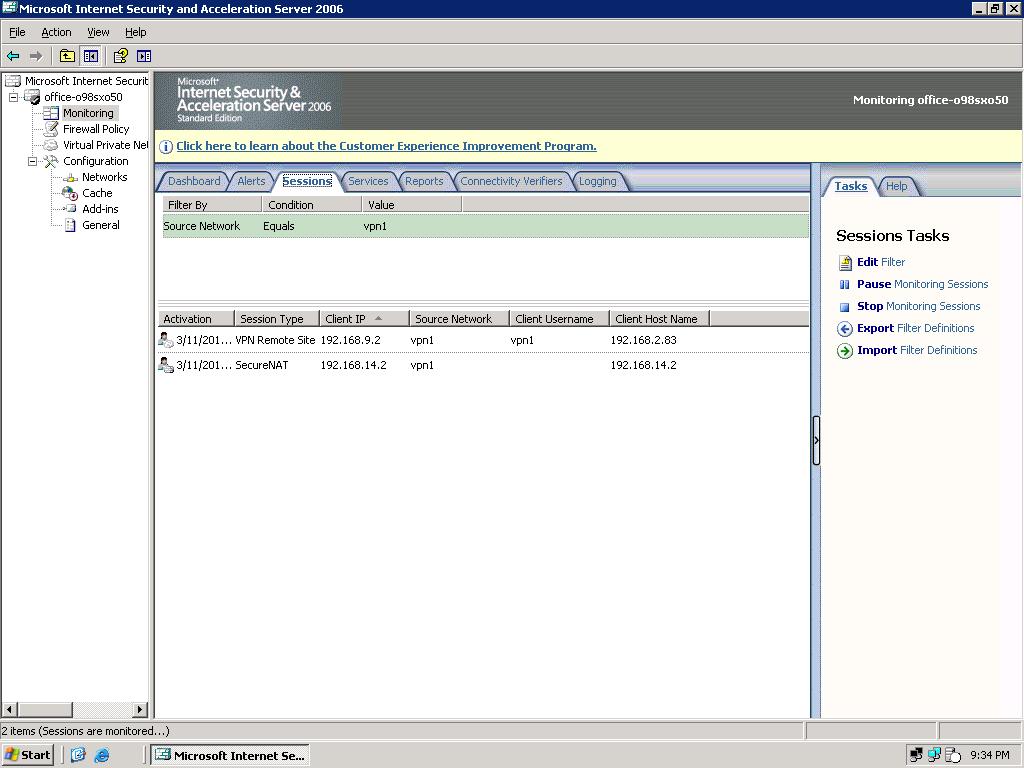Click the office-o98sxo50 server icon
The width and height of the screenshot is (1024, 768).
point(32,97)
